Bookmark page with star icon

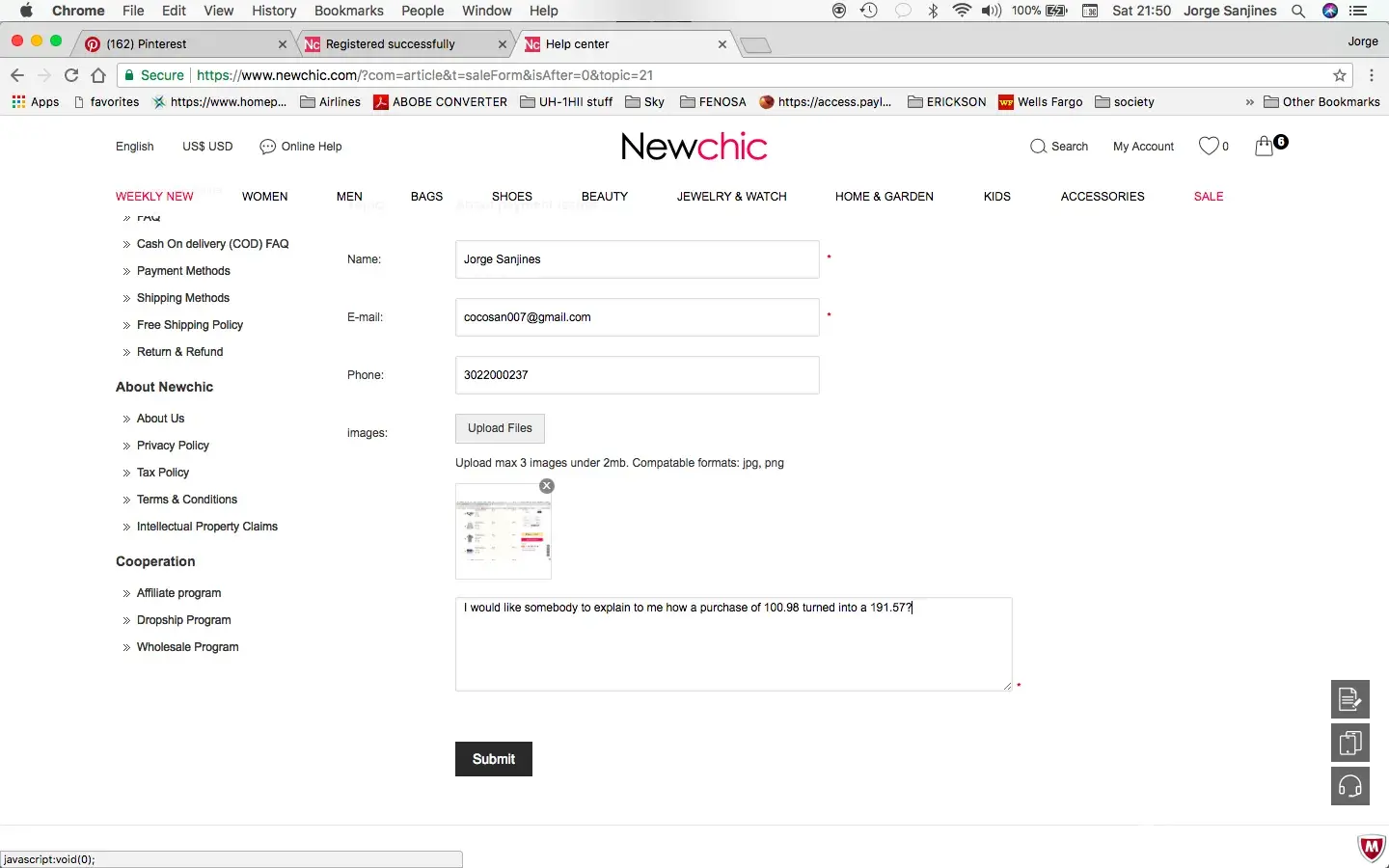(x=1340, y=75)
